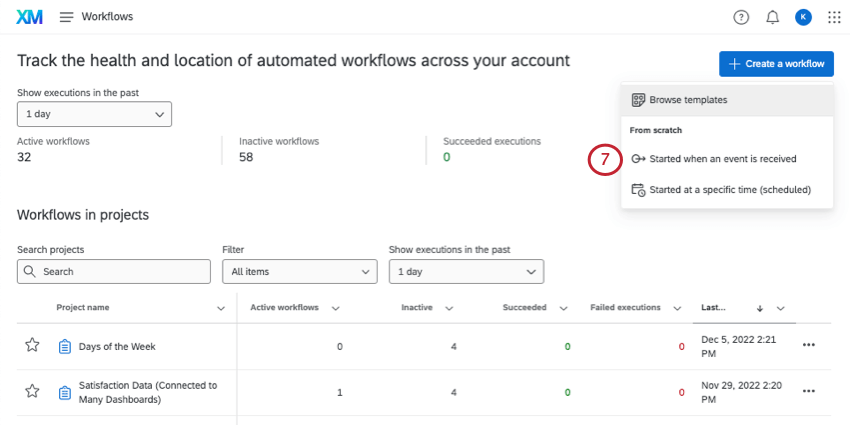Click the Search projects input field
Viewport: 850px width, 425px height.
point(114,271)
